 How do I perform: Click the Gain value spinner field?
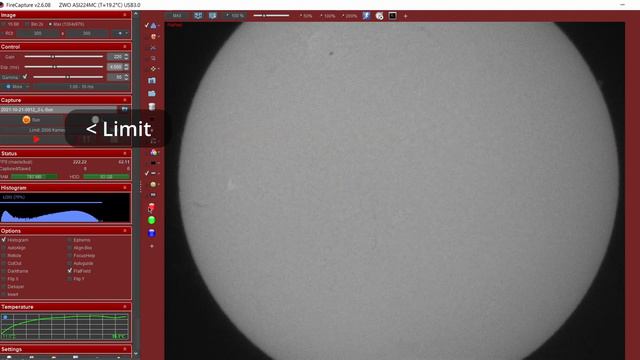pos(118,57)
